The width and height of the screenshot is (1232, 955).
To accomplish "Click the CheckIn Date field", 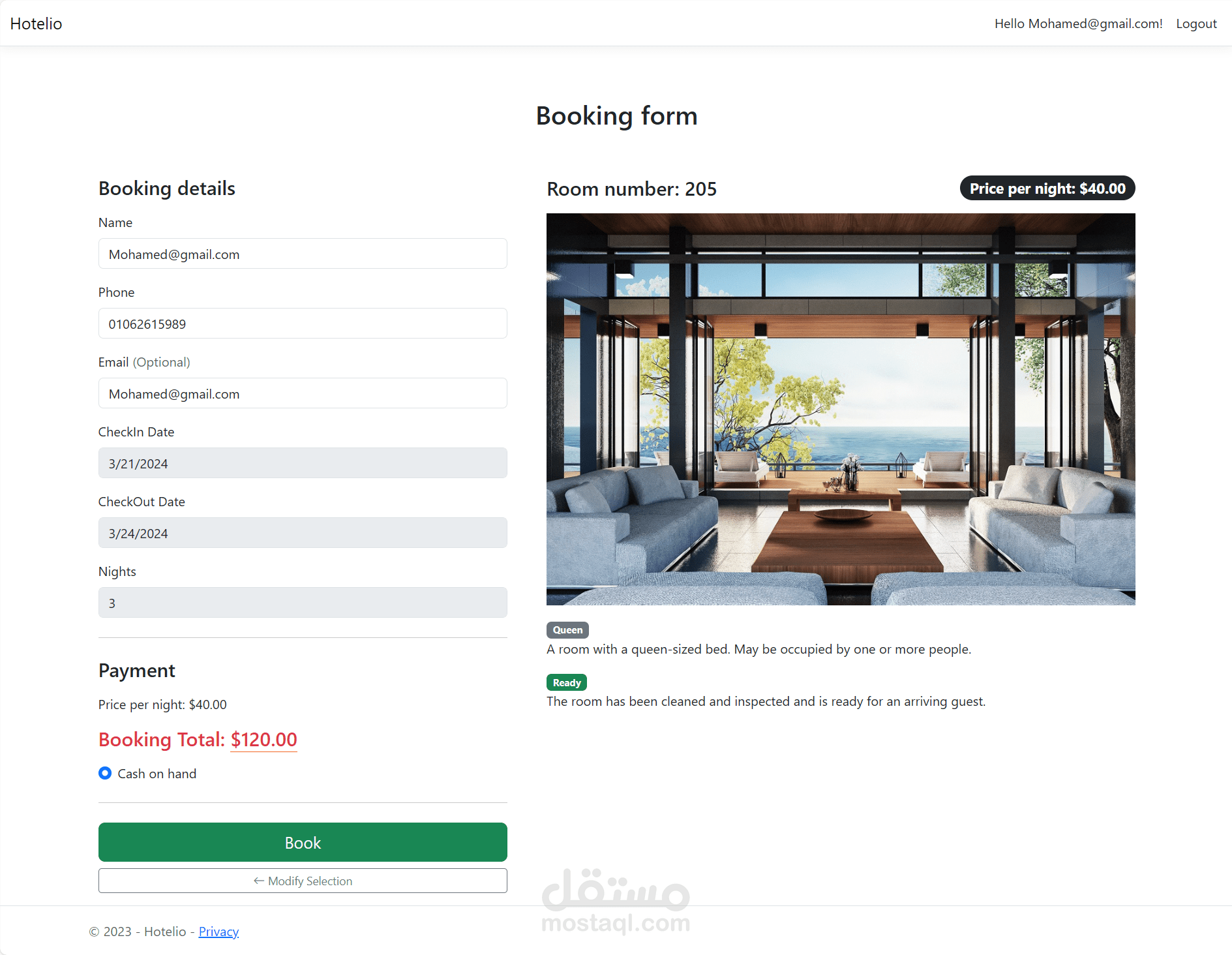I will [x=303, y=463].
